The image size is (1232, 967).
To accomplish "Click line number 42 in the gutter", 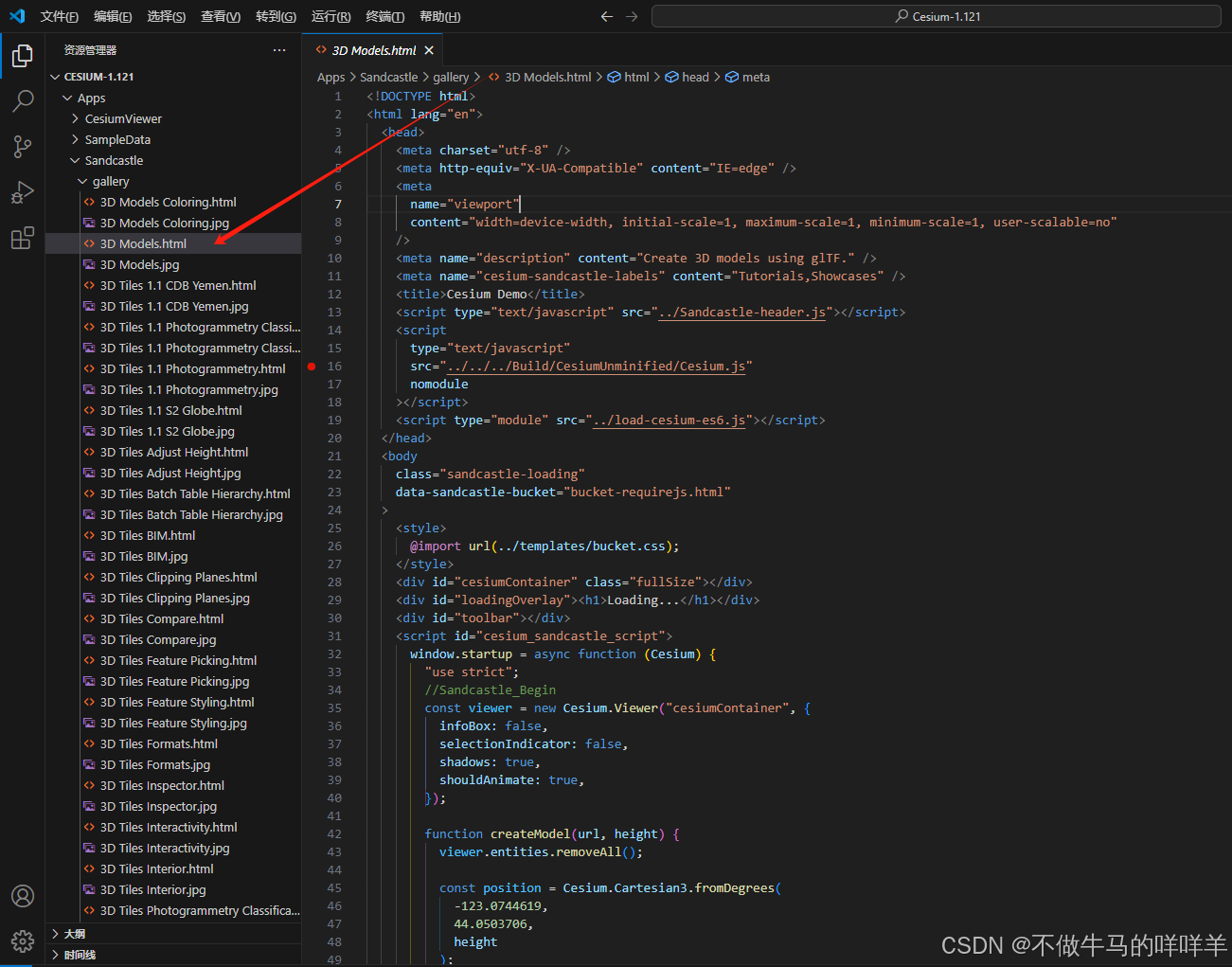I will tap(333, 834).
